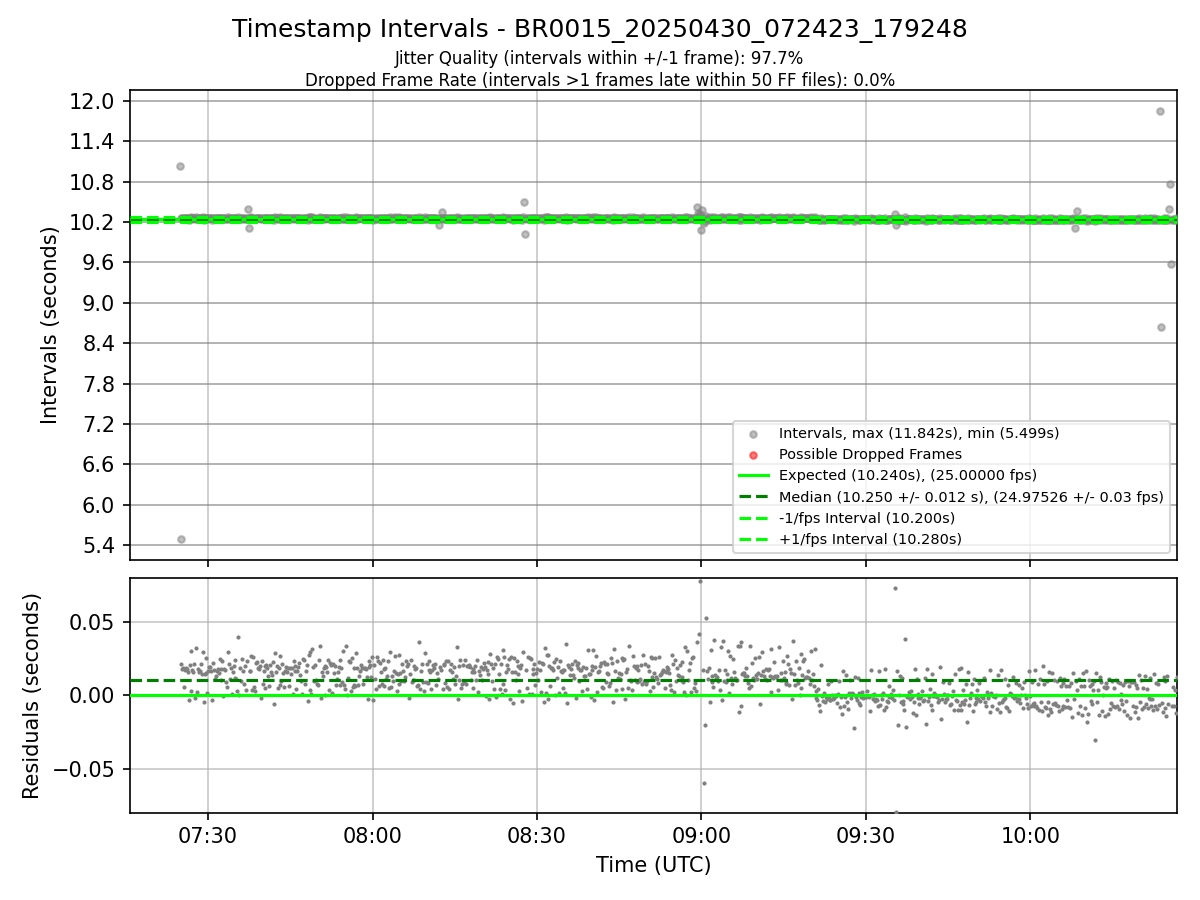Click the Jitter Quality 97.7% subtitle

click(x=599, y=58)
